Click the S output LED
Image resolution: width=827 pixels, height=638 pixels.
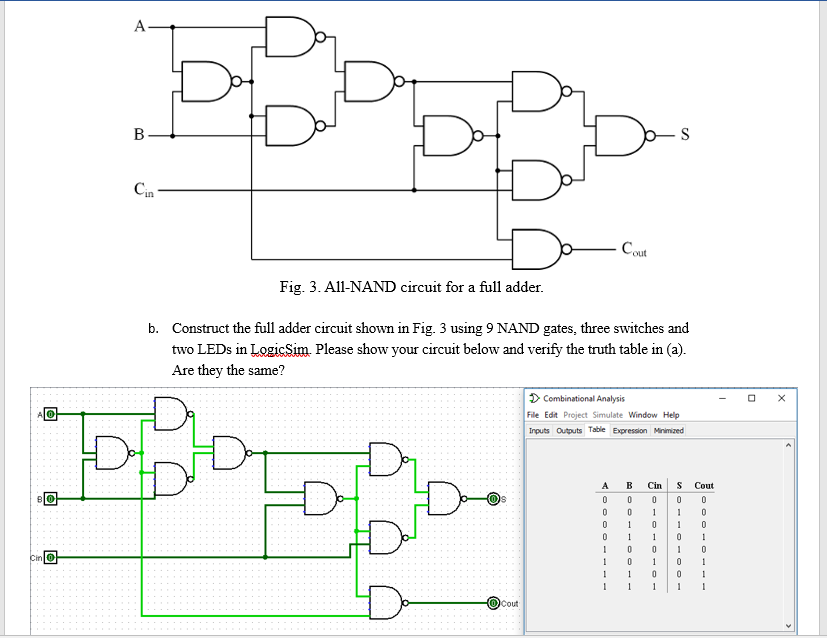[x=493, y=499]
